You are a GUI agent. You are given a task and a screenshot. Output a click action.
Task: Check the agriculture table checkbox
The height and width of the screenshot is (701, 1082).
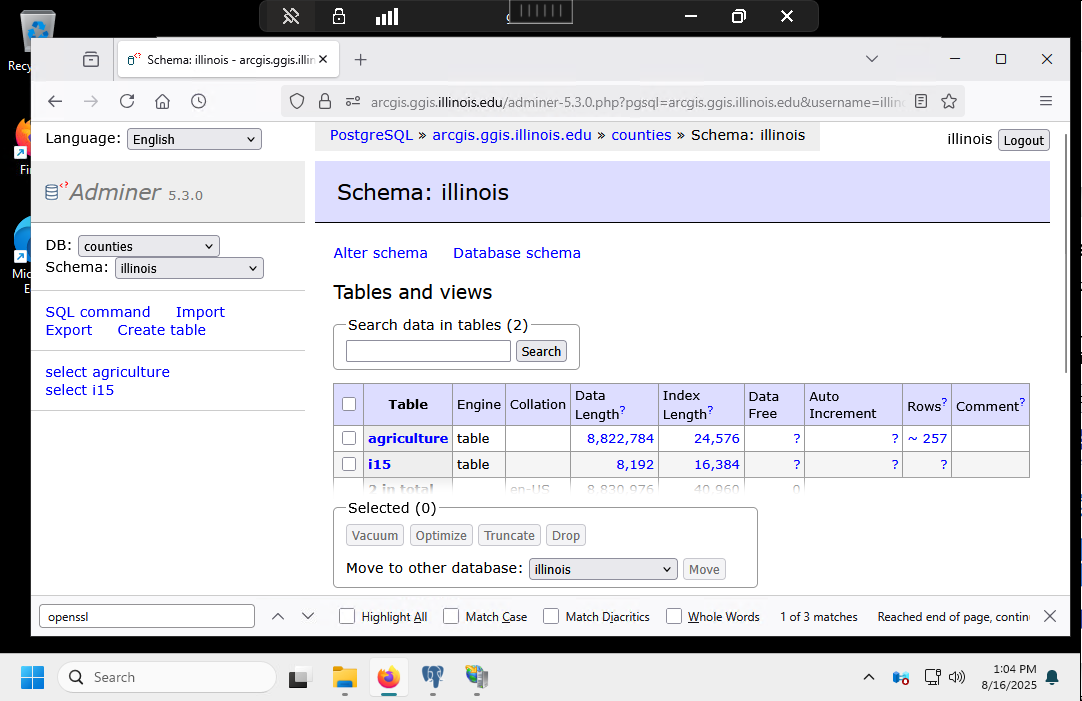(x=349, y=438)
